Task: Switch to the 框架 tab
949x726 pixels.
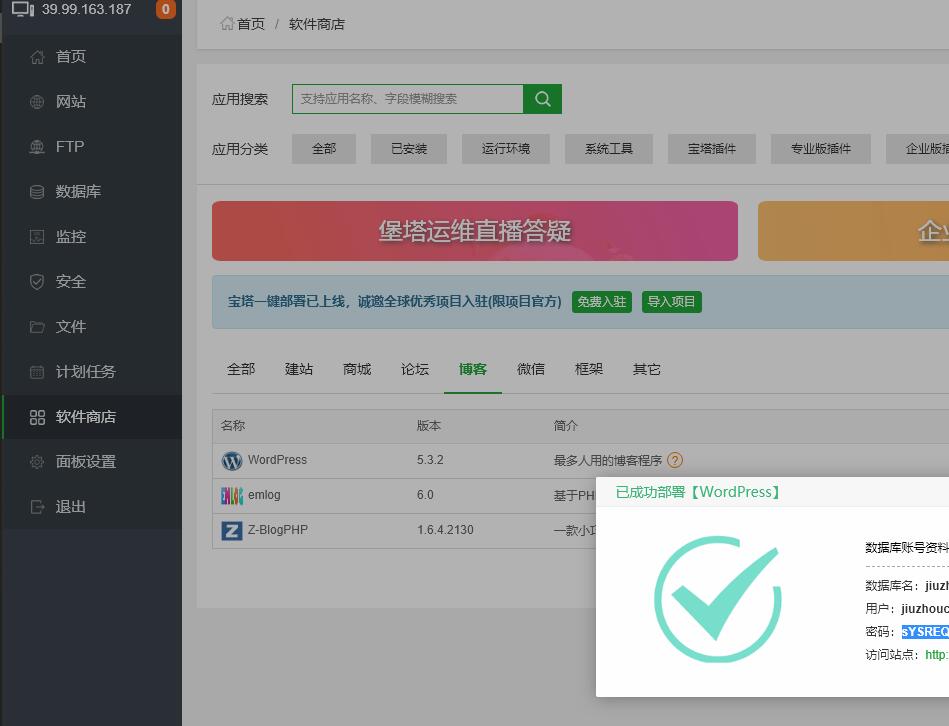Action: 589,369
